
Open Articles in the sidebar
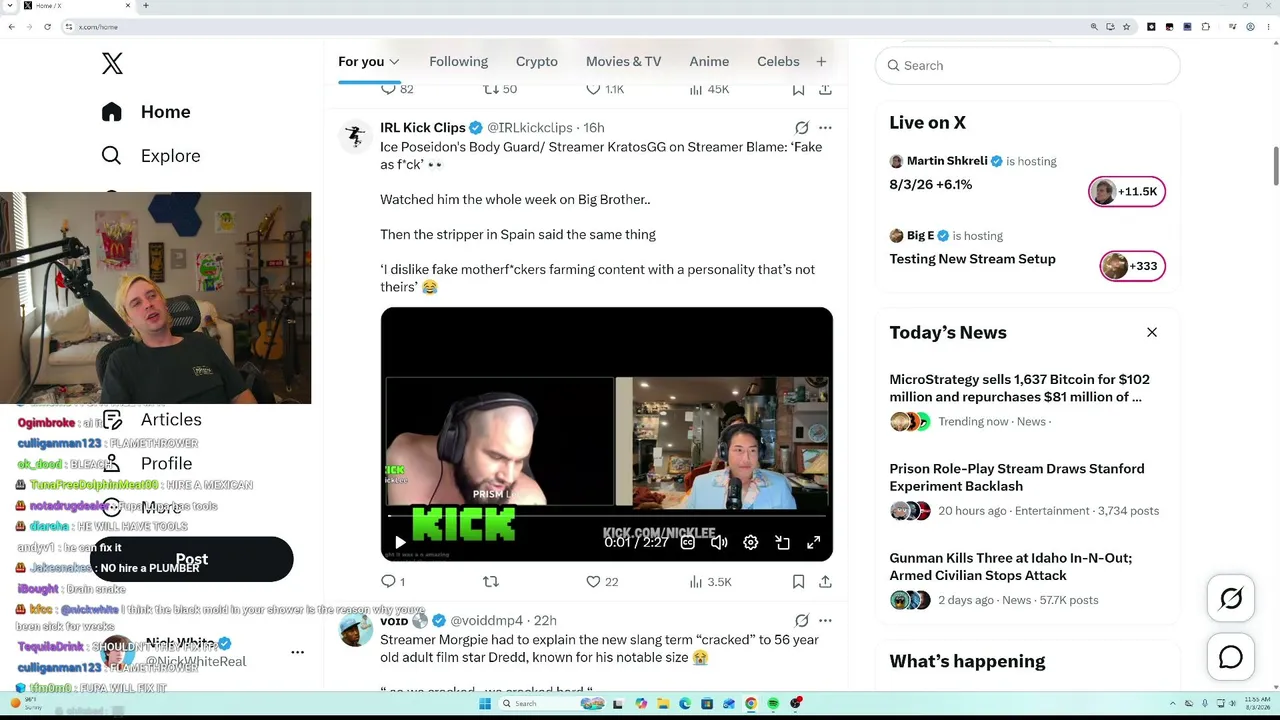152,420
